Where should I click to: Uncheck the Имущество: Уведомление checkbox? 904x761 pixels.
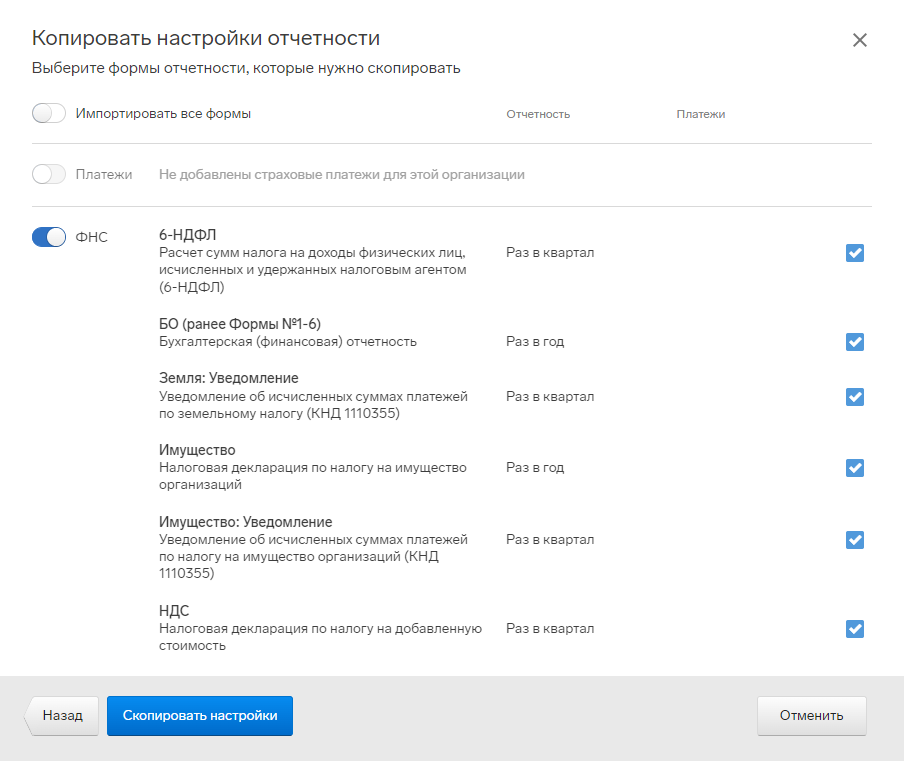(854, 540)
